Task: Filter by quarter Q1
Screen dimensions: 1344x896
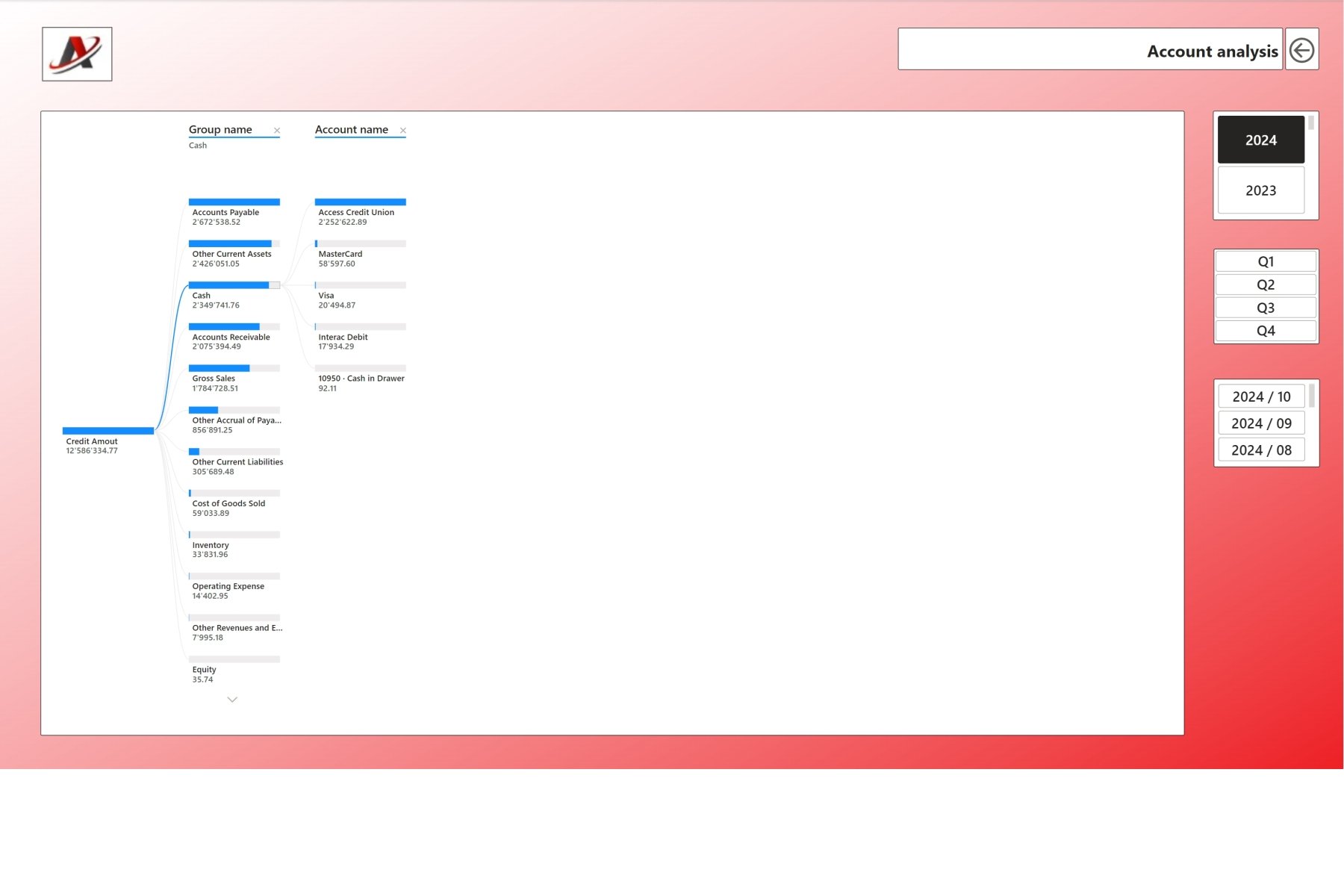Action: tap(1266, 261)
